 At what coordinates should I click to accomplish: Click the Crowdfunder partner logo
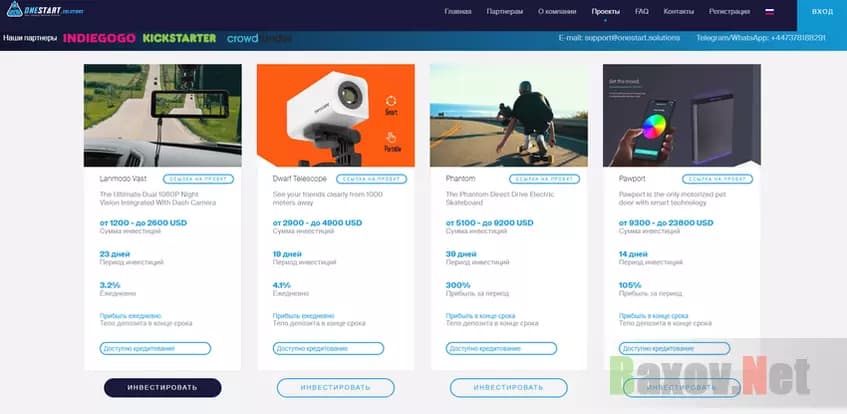260,38
